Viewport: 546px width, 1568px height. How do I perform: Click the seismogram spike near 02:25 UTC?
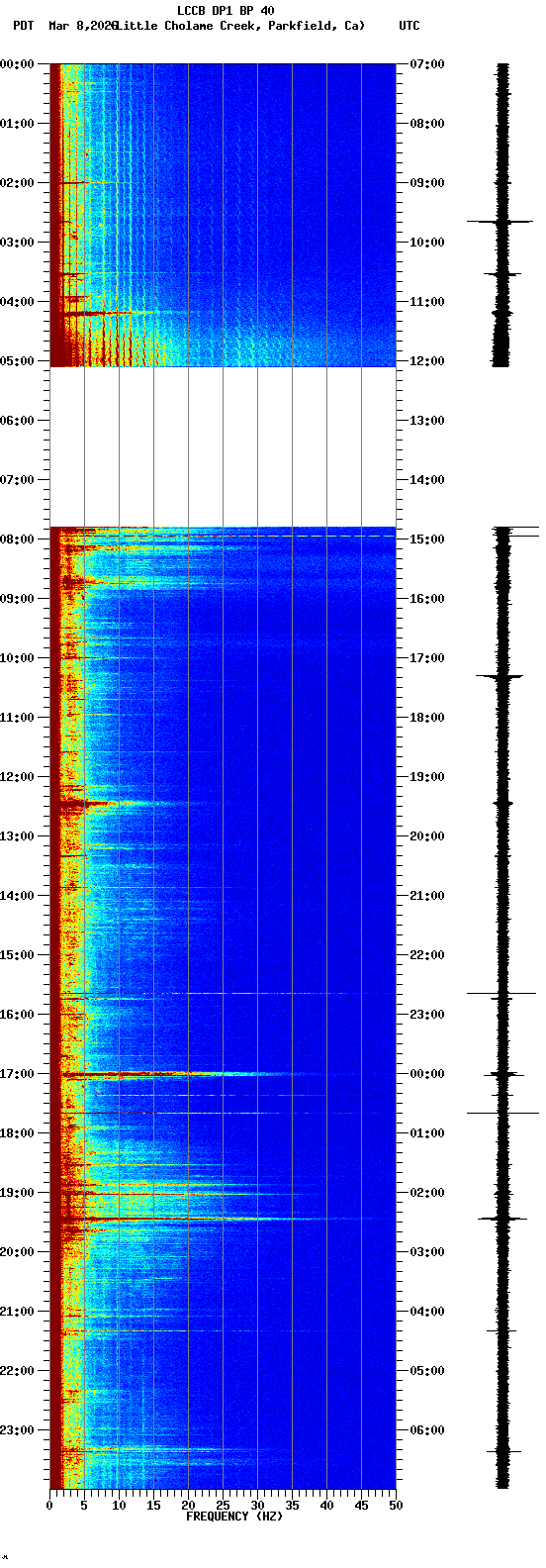pyautogui.click(x=501, y=1219)
